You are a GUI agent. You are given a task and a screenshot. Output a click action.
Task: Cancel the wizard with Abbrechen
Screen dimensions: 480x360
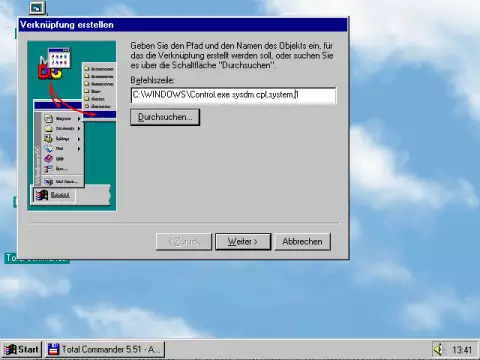pos(302,241)
